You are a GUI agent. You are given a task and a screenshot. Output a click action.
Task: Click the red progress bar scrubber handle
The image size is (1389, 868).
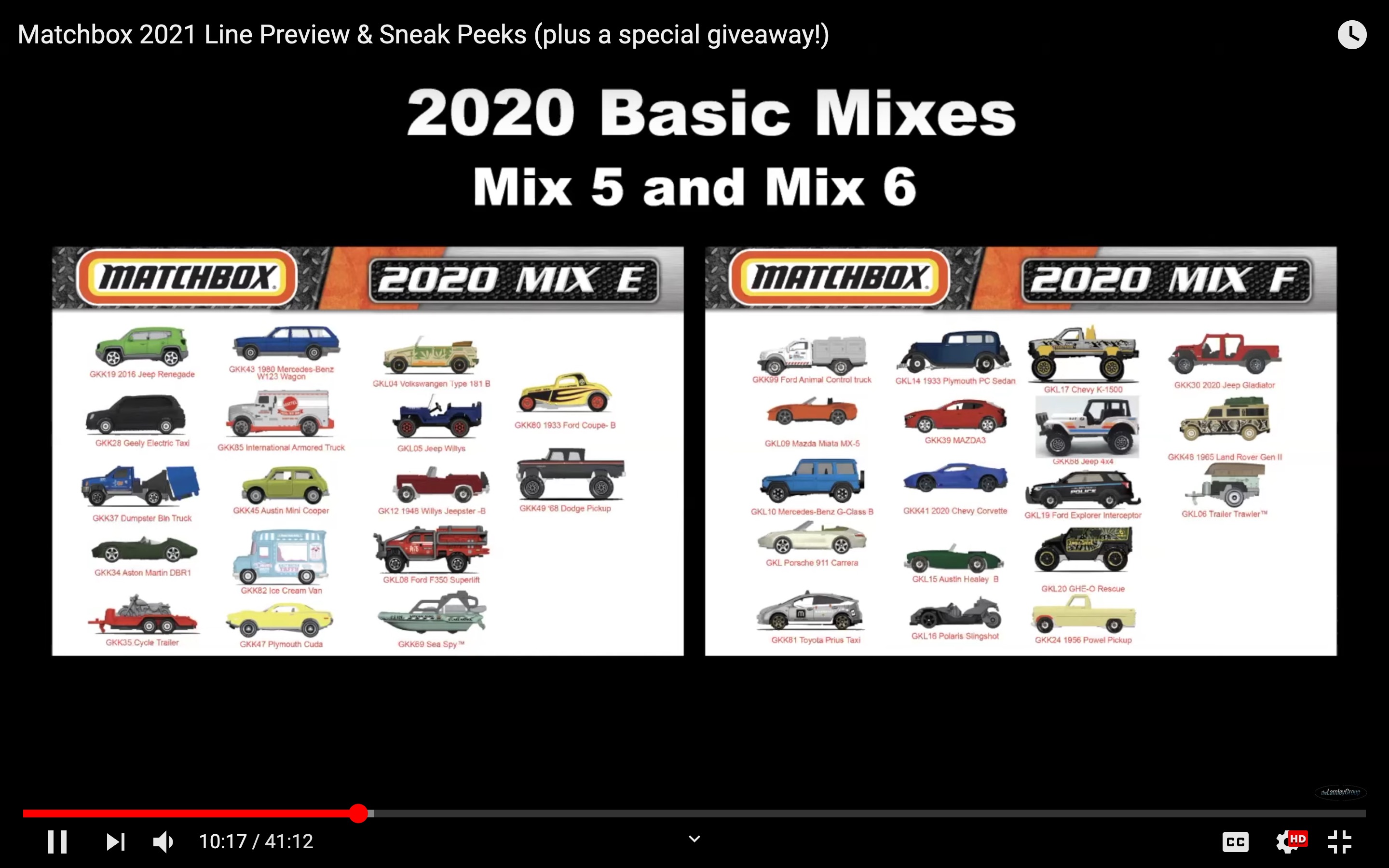(359, 814)
